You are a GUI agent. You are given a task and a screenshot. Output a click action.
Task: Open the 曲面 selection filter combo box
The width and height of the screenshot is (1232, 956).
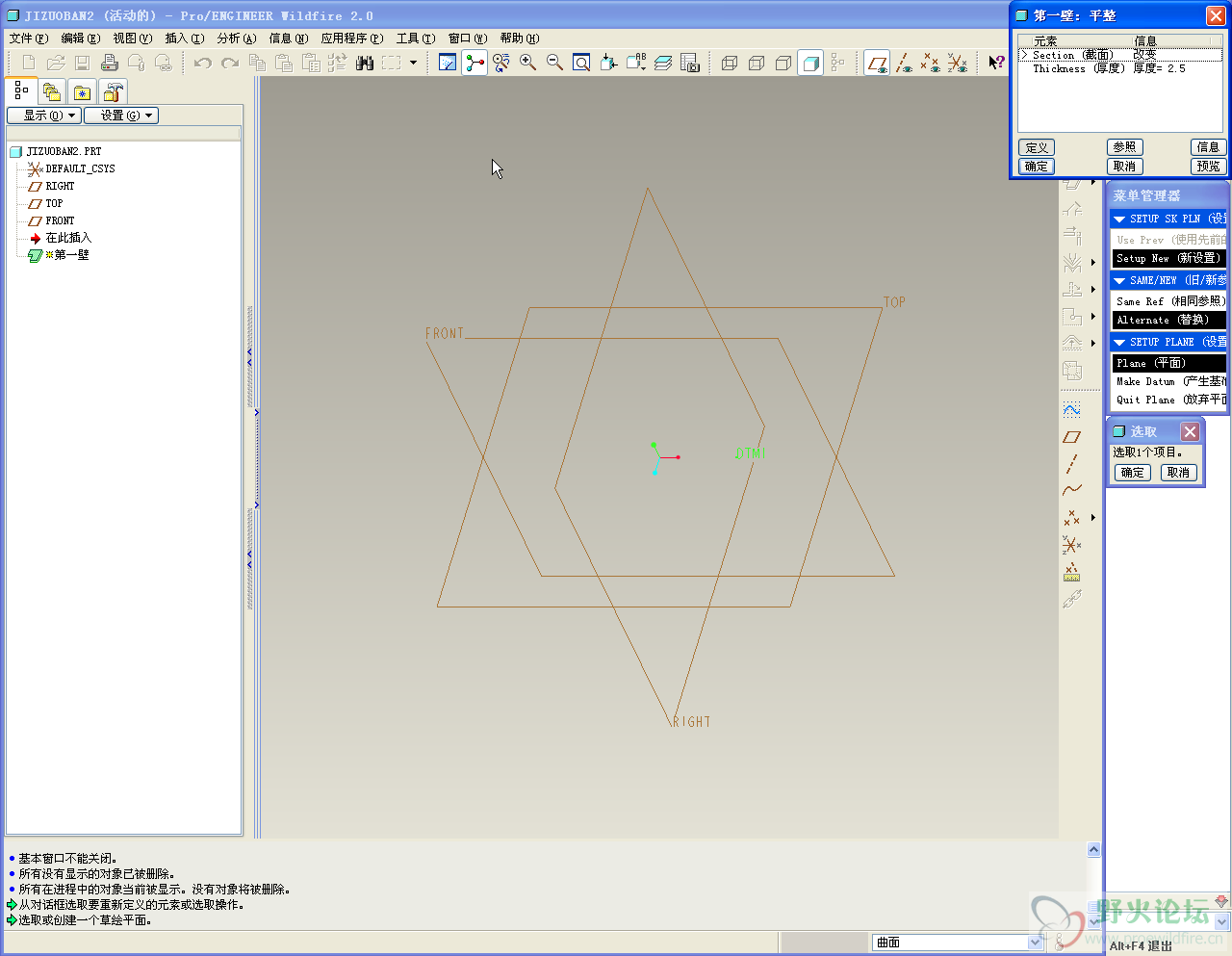point(958,943)
